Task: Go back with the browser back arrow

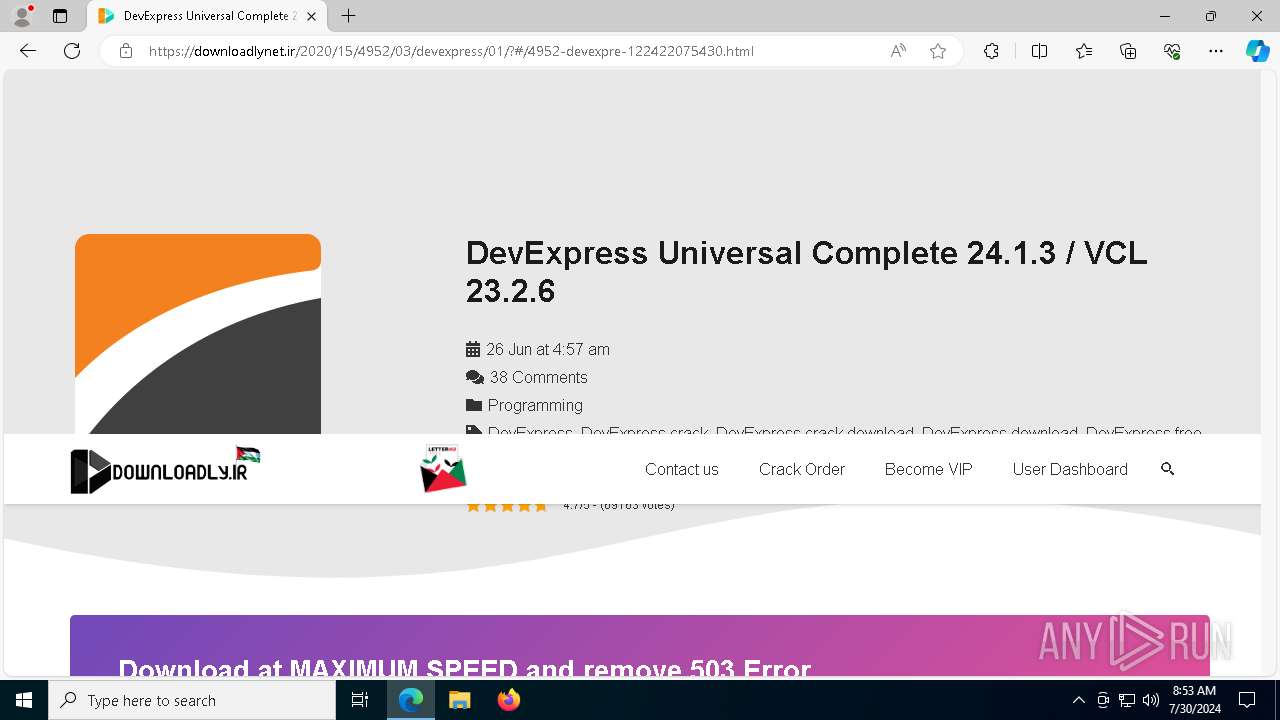Action: click(x=28, y=51)
